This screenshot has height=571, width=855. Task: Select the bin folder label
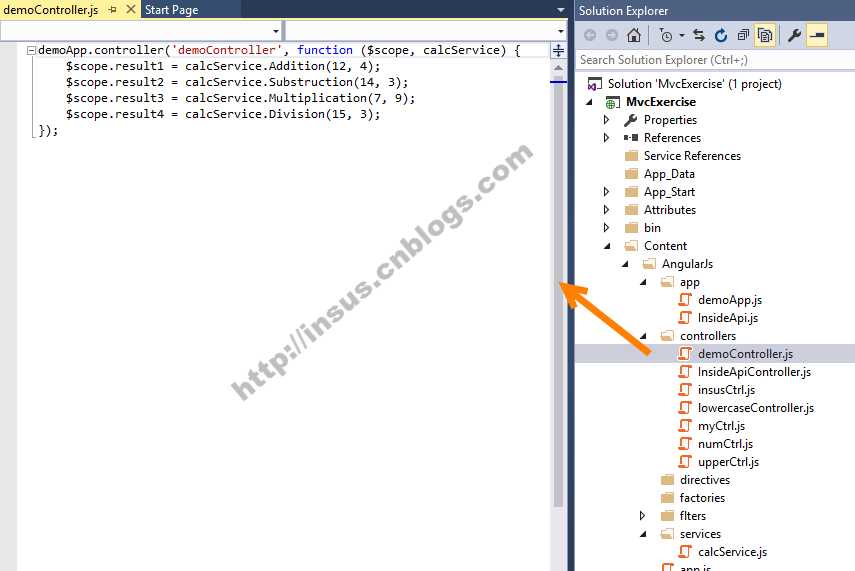(652, 228)
